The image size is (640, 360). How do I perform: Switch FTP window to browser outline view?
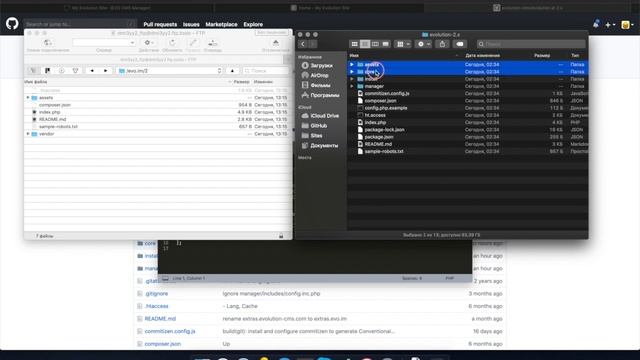pyautogui.click(x=33, y=71)
